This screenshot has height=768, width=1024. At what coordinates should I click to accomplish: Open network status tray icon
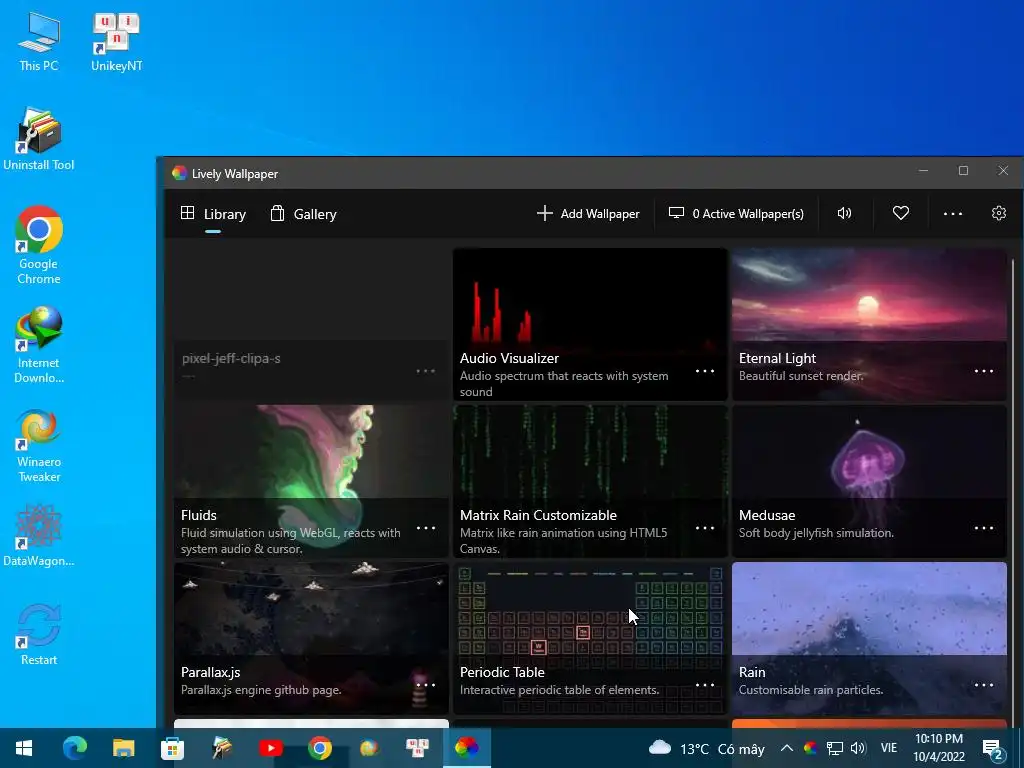click(835, 748)
